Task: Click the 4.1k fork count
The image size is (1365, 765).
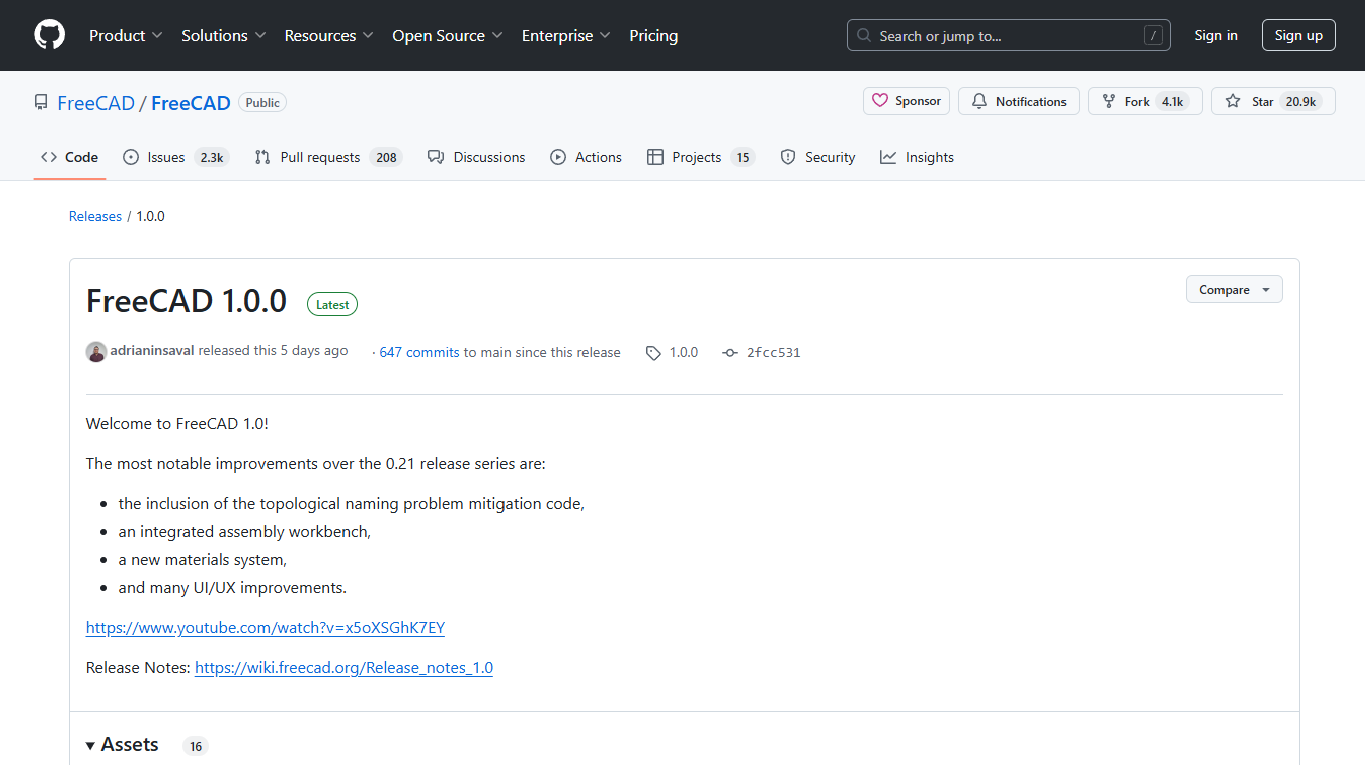Action: (x=1173, y=101)
